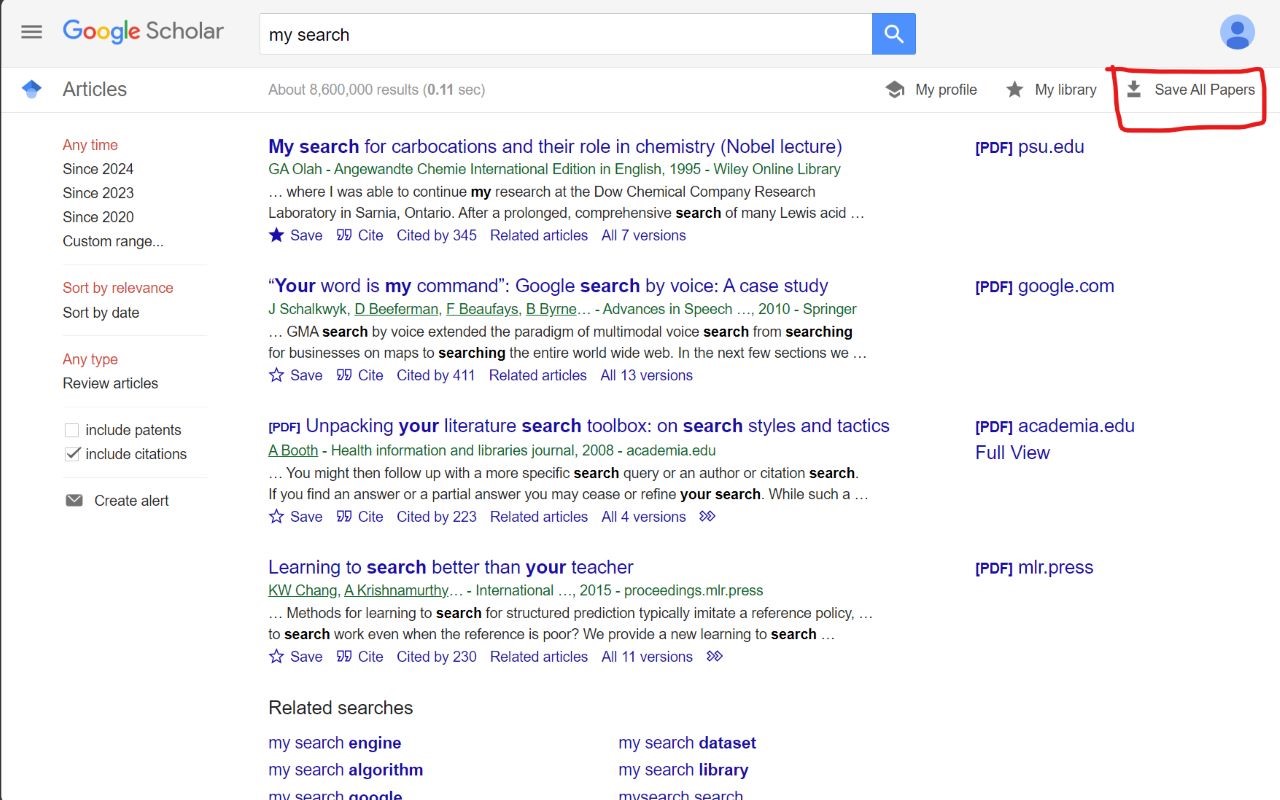Click the filled star on Olah carbocations result

click(x=277, y=235)
